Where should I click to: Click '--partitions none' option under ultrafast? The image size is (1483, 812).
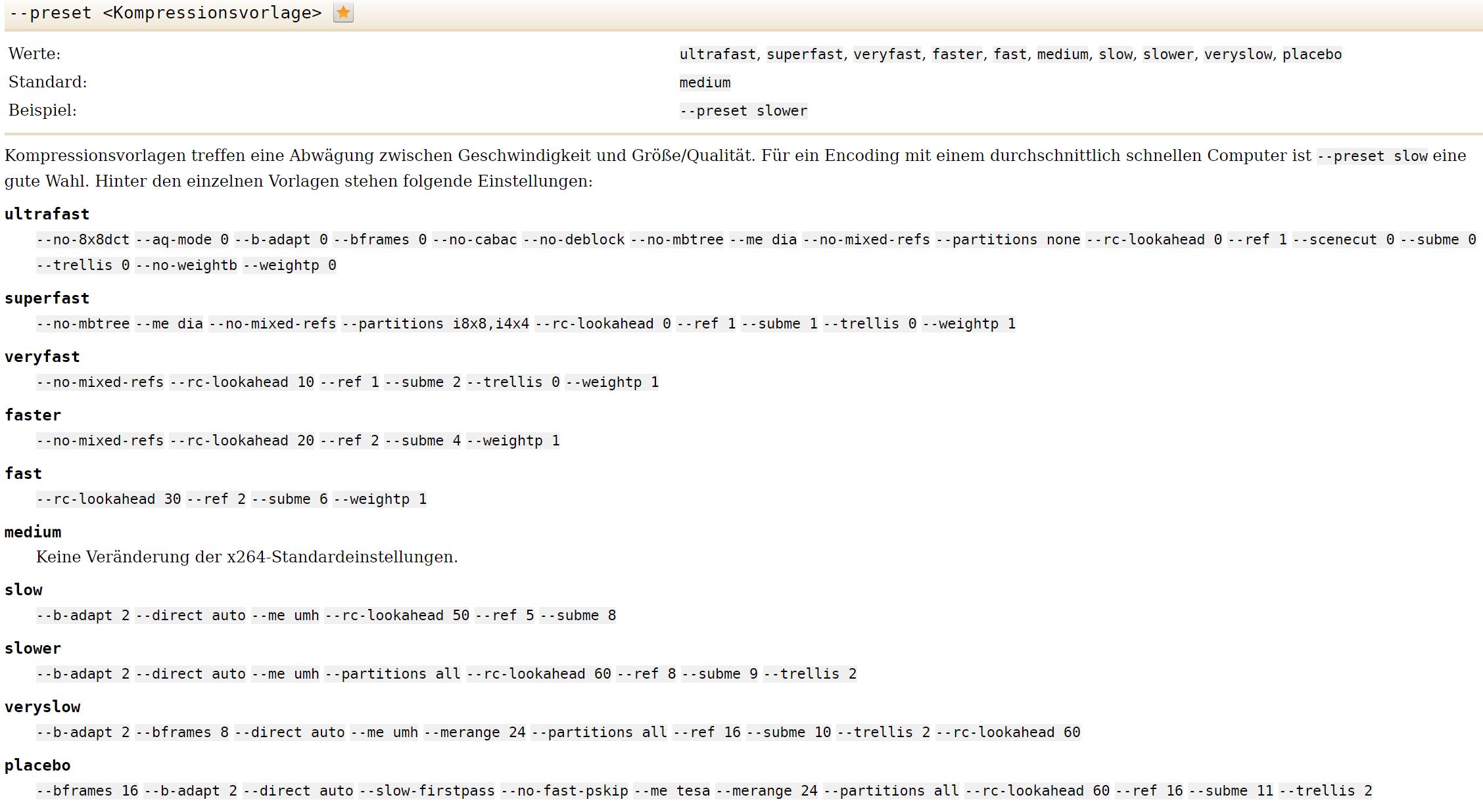tap(1008, 240)
